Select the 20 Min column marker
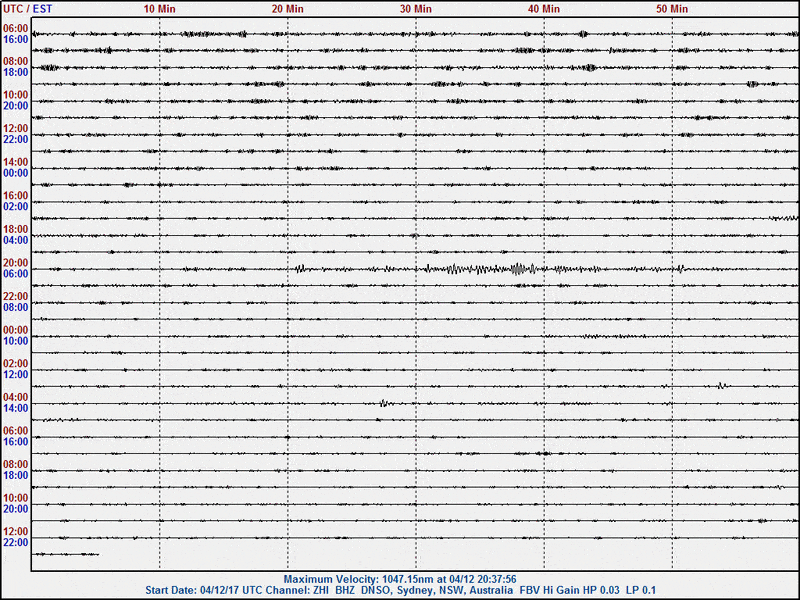Viewport: 800px width, 600px height. pos(288,8)
